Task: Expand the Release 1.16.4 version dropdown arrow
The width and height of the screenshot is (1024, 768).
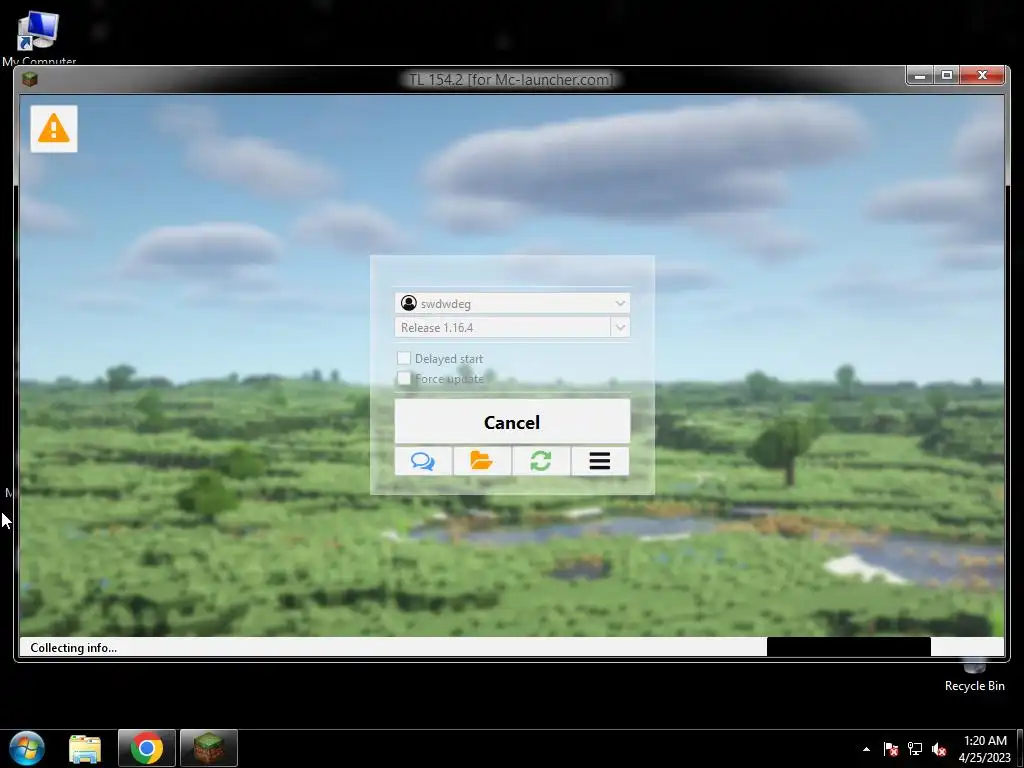Action: click(x=620, y=327)
